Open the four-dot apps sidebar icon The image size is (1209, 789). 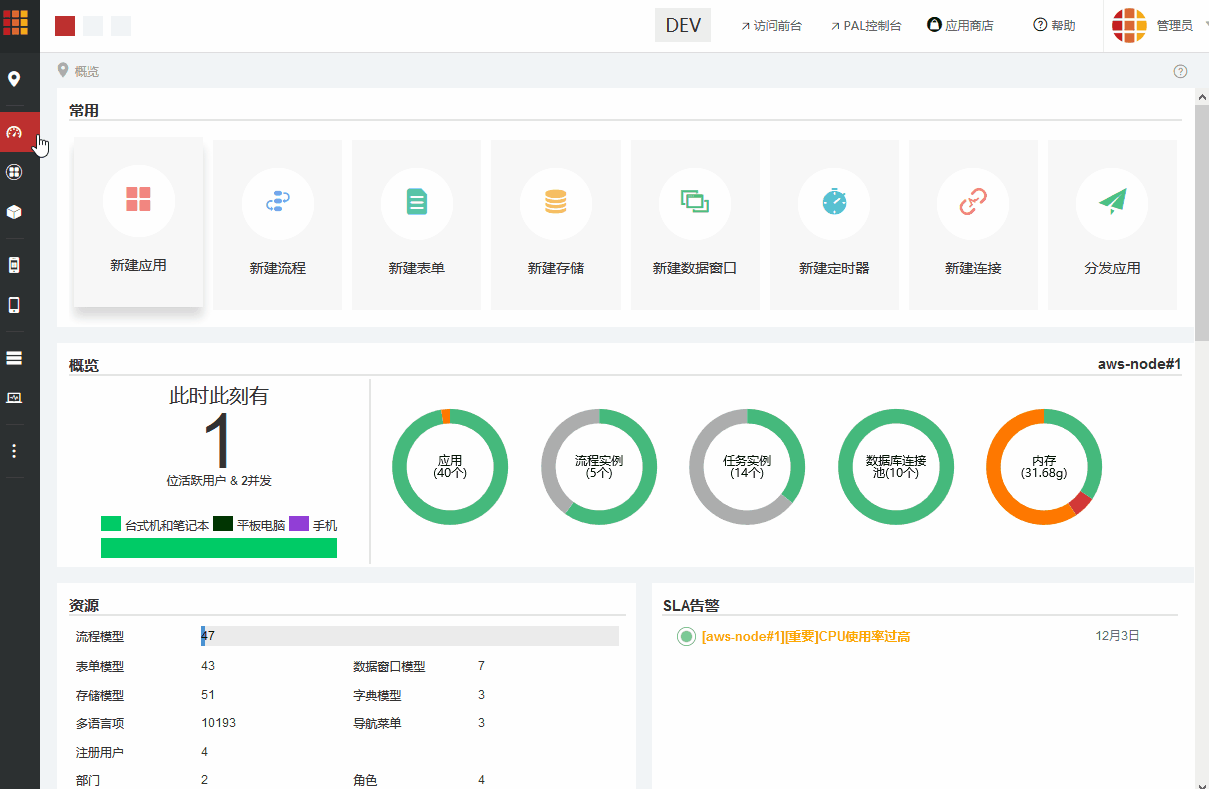tap(14, 172)
